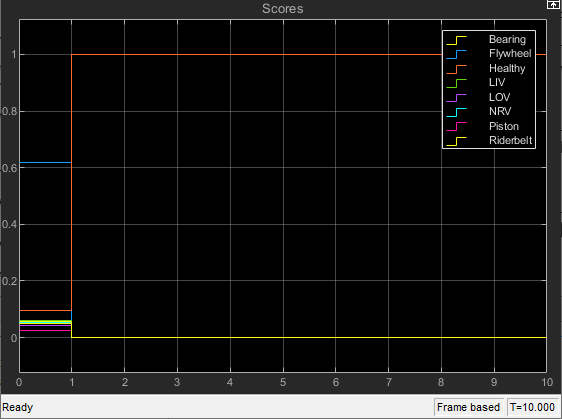Click the x-axis tick label 2
Viewport: 562px width, 419px height.
pyautogui.click(x=124, y=382)
